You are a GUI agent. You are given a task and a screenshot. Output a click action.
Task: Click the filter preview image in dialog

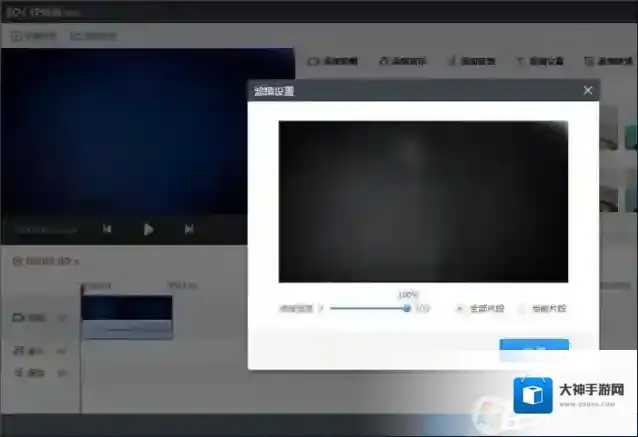[423, 202]
